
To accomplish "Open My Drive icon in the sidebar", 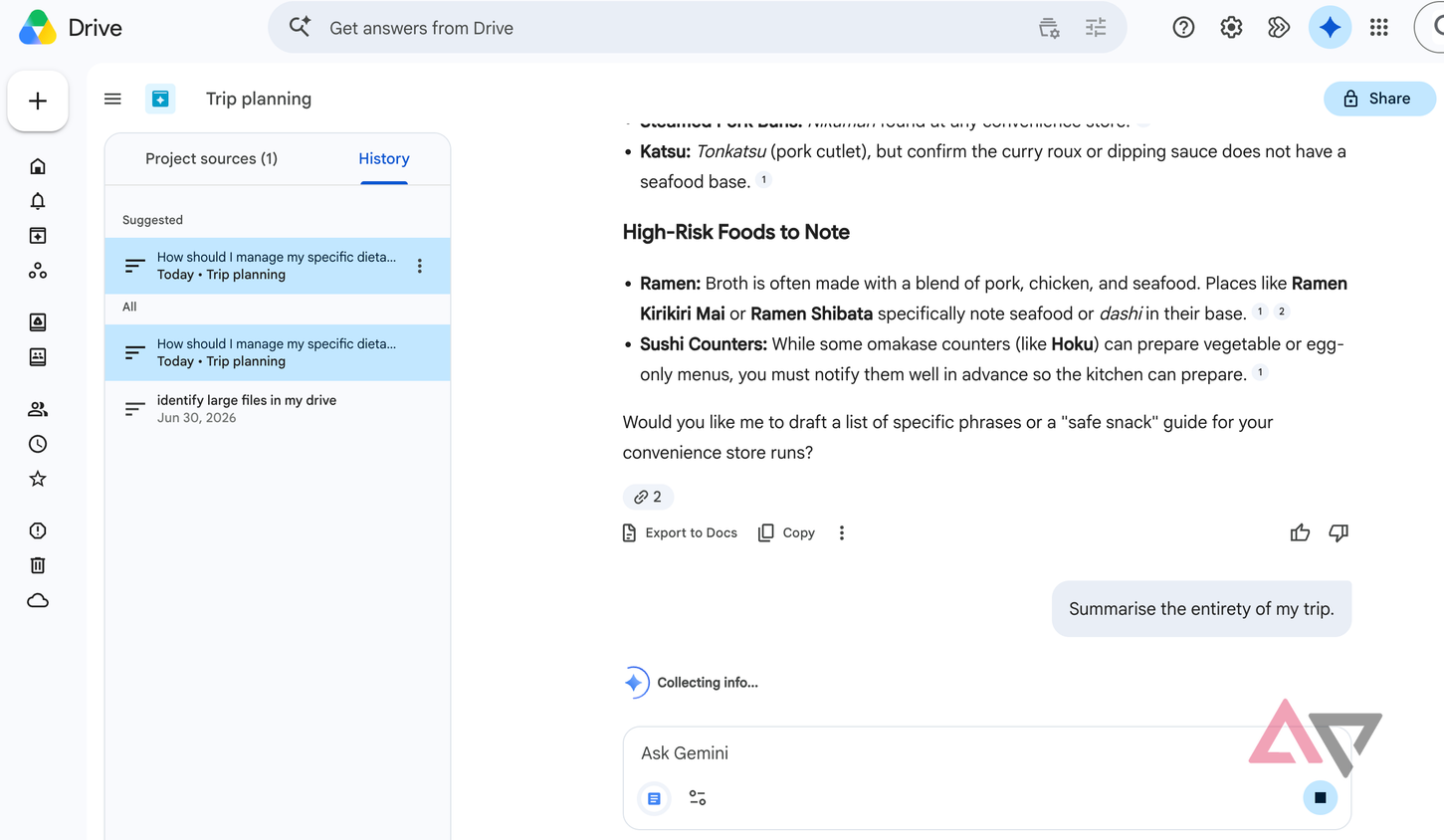I will click(x=38, y=322).
